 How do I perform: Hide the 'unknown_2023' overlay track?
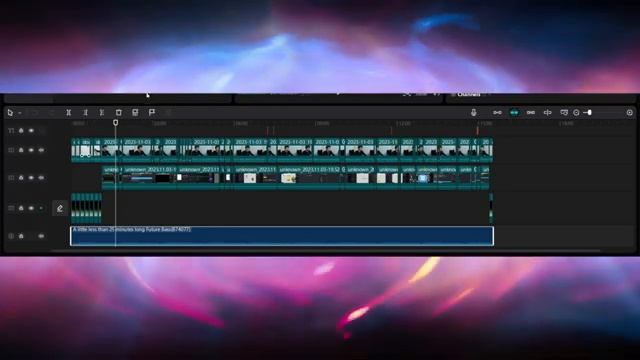(x=31, y=178)
